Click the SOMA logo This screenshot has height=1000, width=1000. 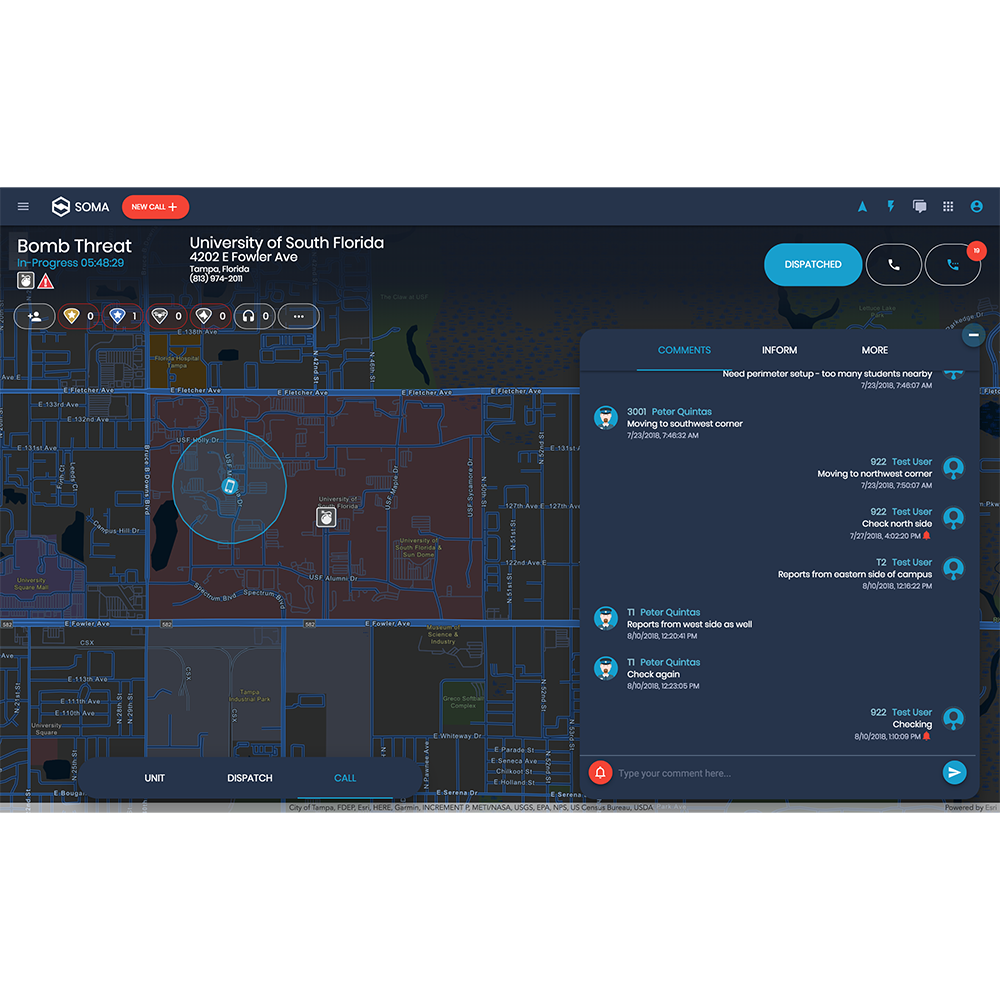(80, 207)
